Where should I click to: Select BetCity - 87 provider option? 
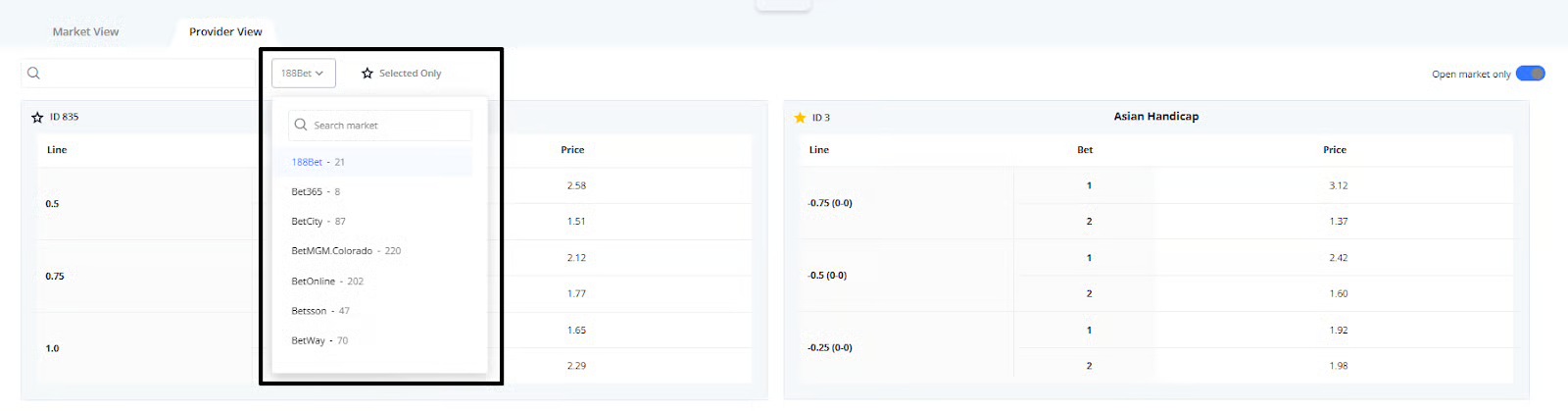[x=318, y=222]
